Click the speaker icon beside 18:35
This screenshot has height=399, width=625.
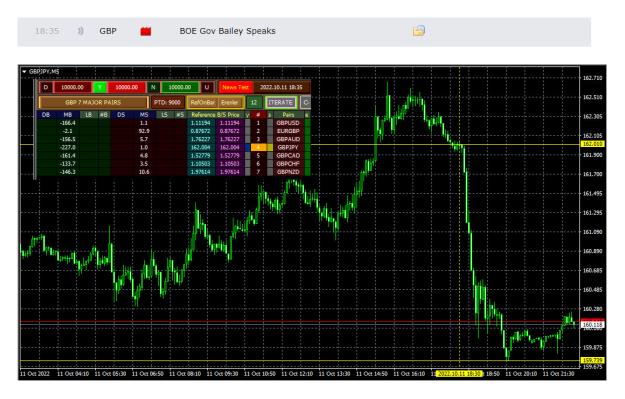tap(81, 31)
